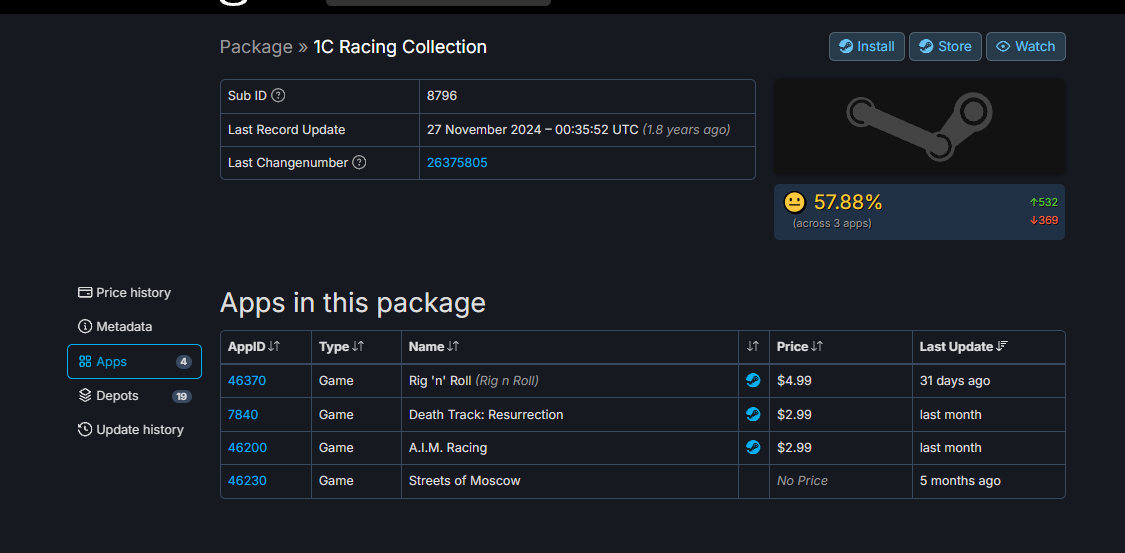Click the Apps count badge 4
This screenshot has height=553, width=1125.
click(x=184, y=362)
